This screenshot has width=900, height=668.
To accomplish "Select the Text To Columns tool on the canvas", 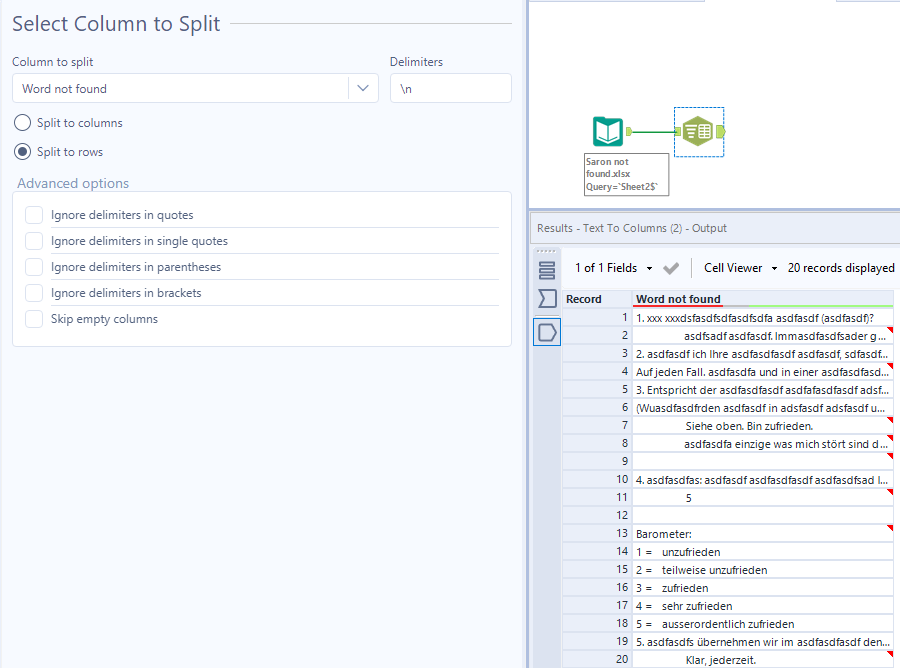I will click(x=698, y=131).
